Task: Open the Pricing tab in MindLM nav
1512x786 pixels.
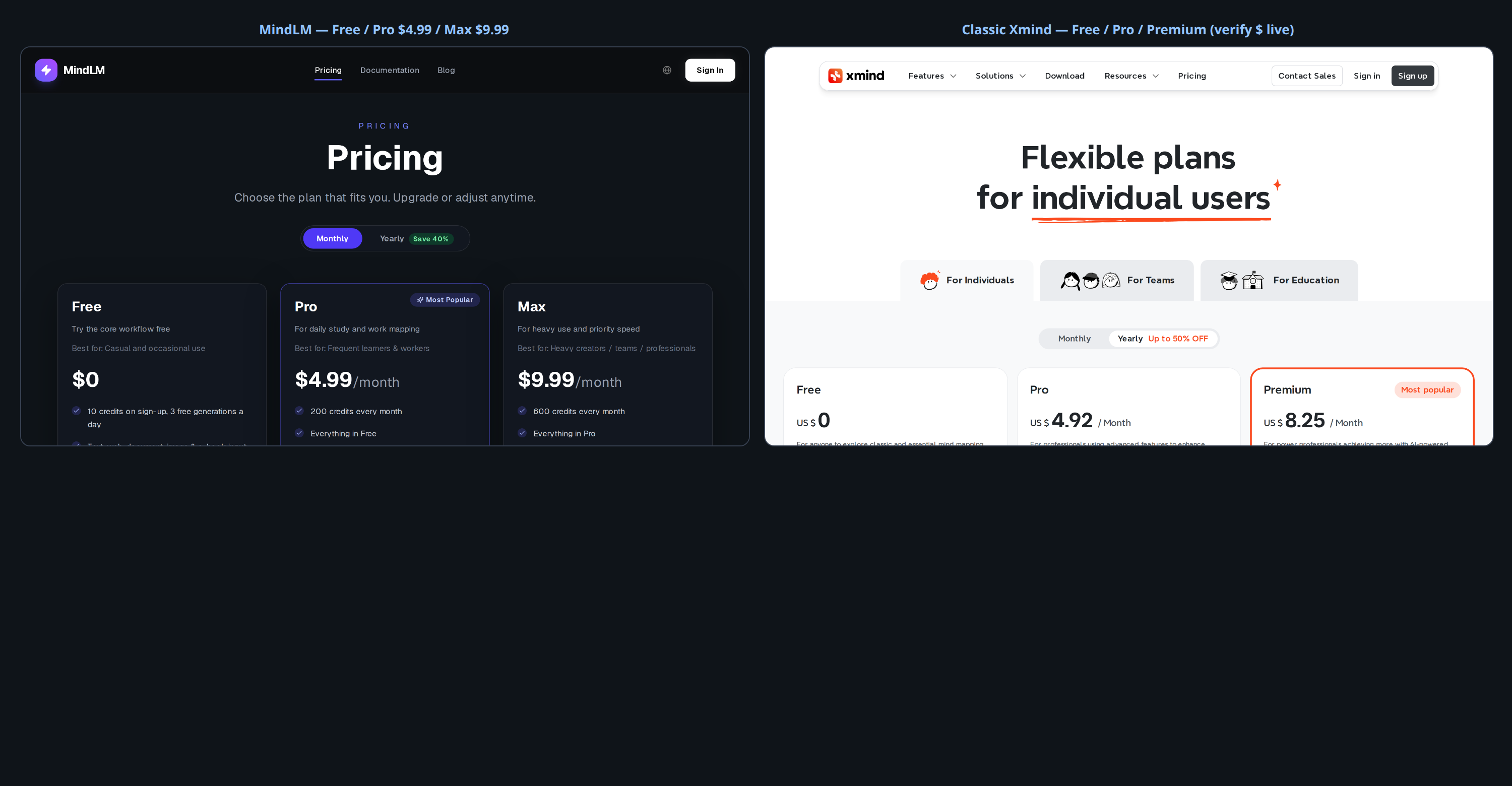Action: point(328,71)
